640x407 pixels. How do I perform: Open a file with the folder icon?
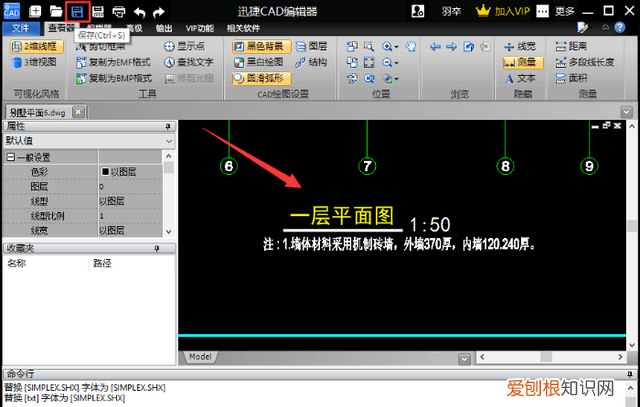click(x=56, y=11)
